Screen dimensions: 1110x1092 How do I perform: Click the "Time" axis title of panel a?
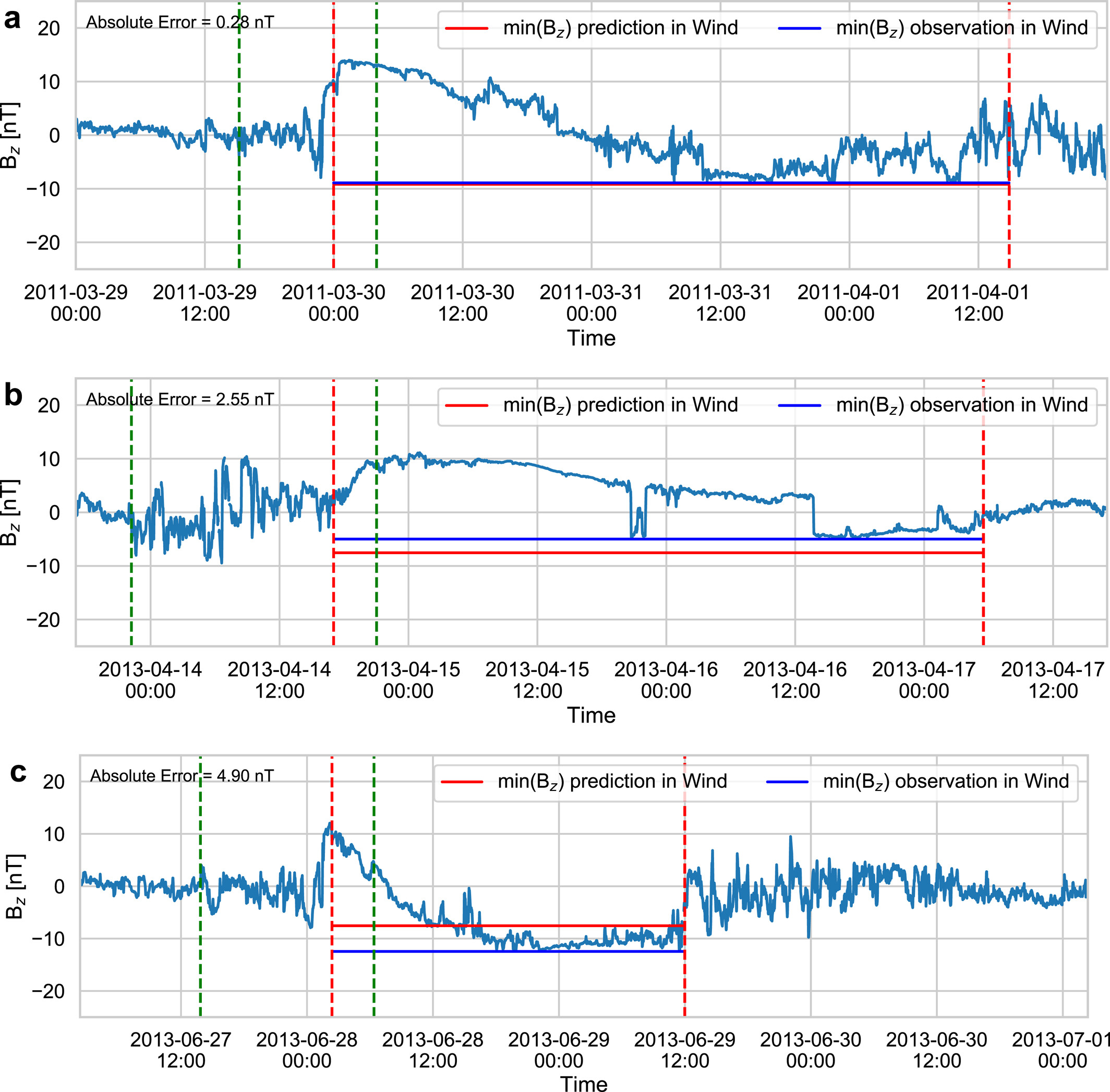pyautogui.click(x=591, y=338)
